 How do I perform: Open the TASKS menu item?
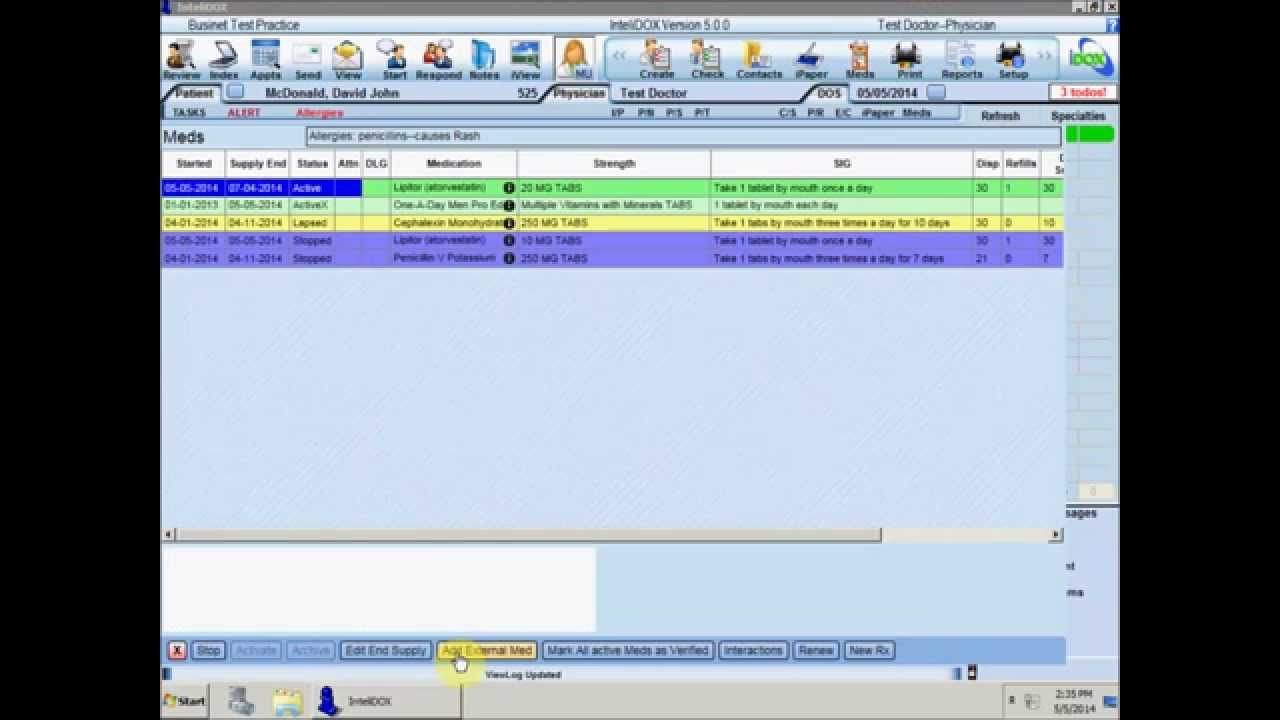tap(189, 113)
